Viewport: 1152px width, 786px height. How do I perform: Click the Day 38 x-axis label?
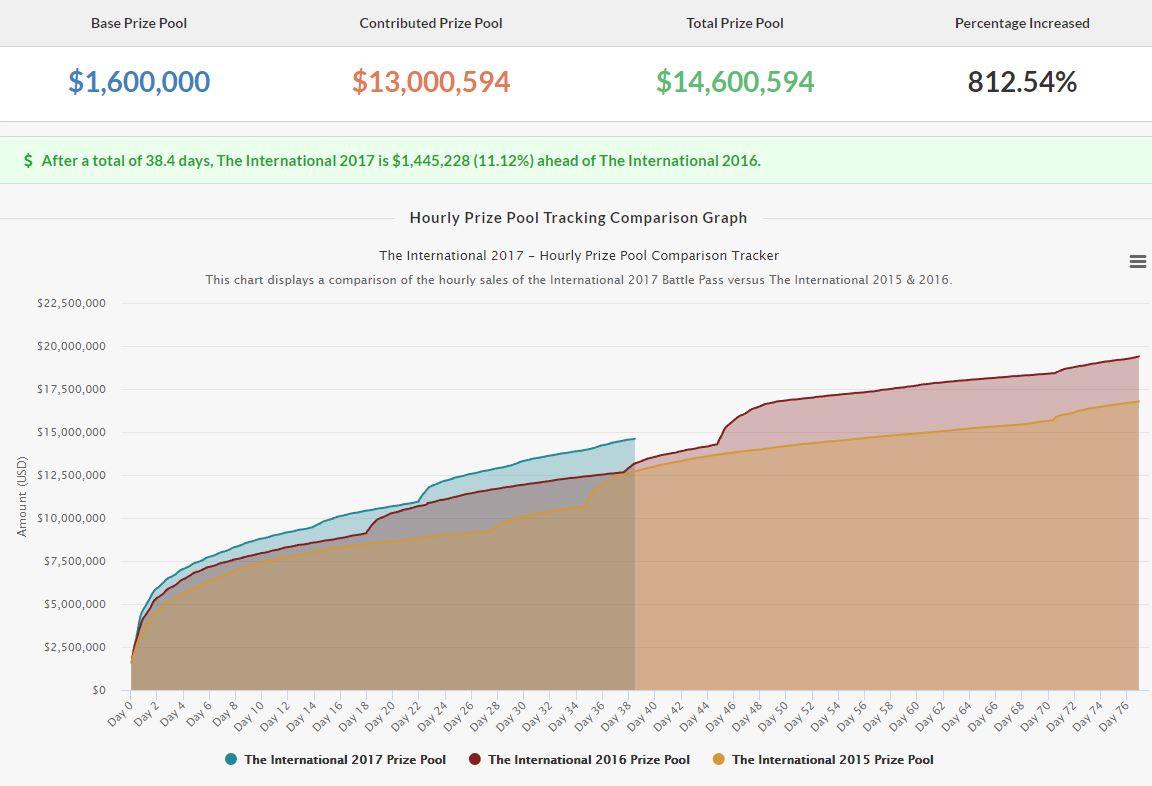point(620,710)
